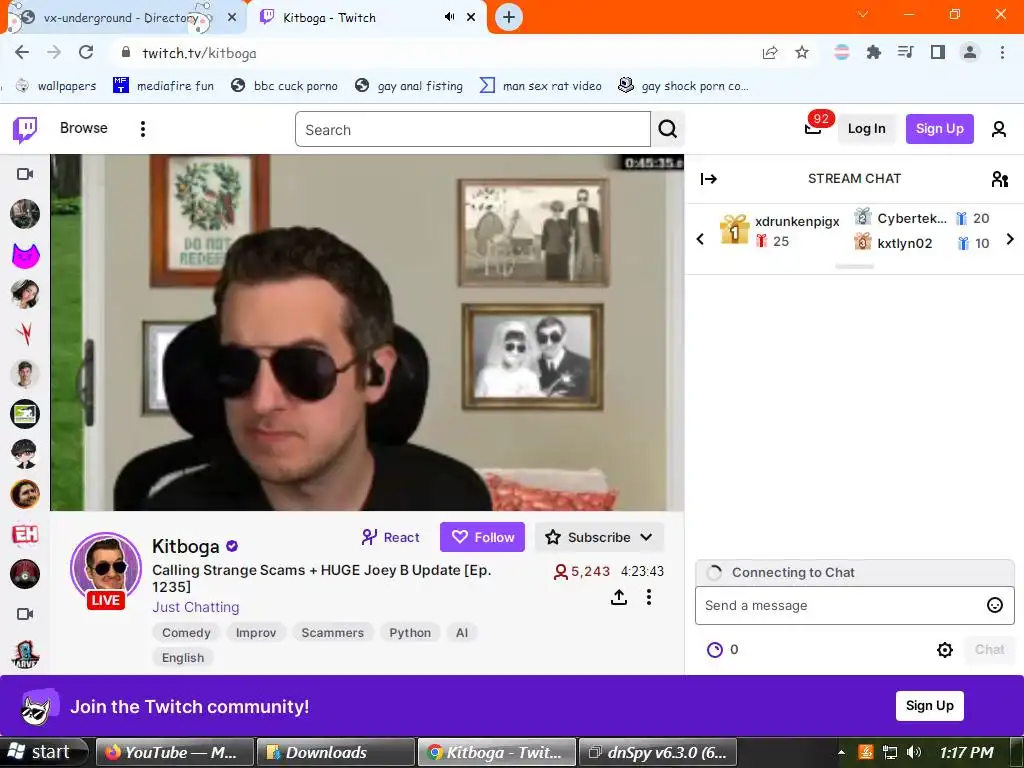The width and height of the screenshot is (1024, 768).
Task: Open the mediafire fun bookmark
Action: (163, 86)
